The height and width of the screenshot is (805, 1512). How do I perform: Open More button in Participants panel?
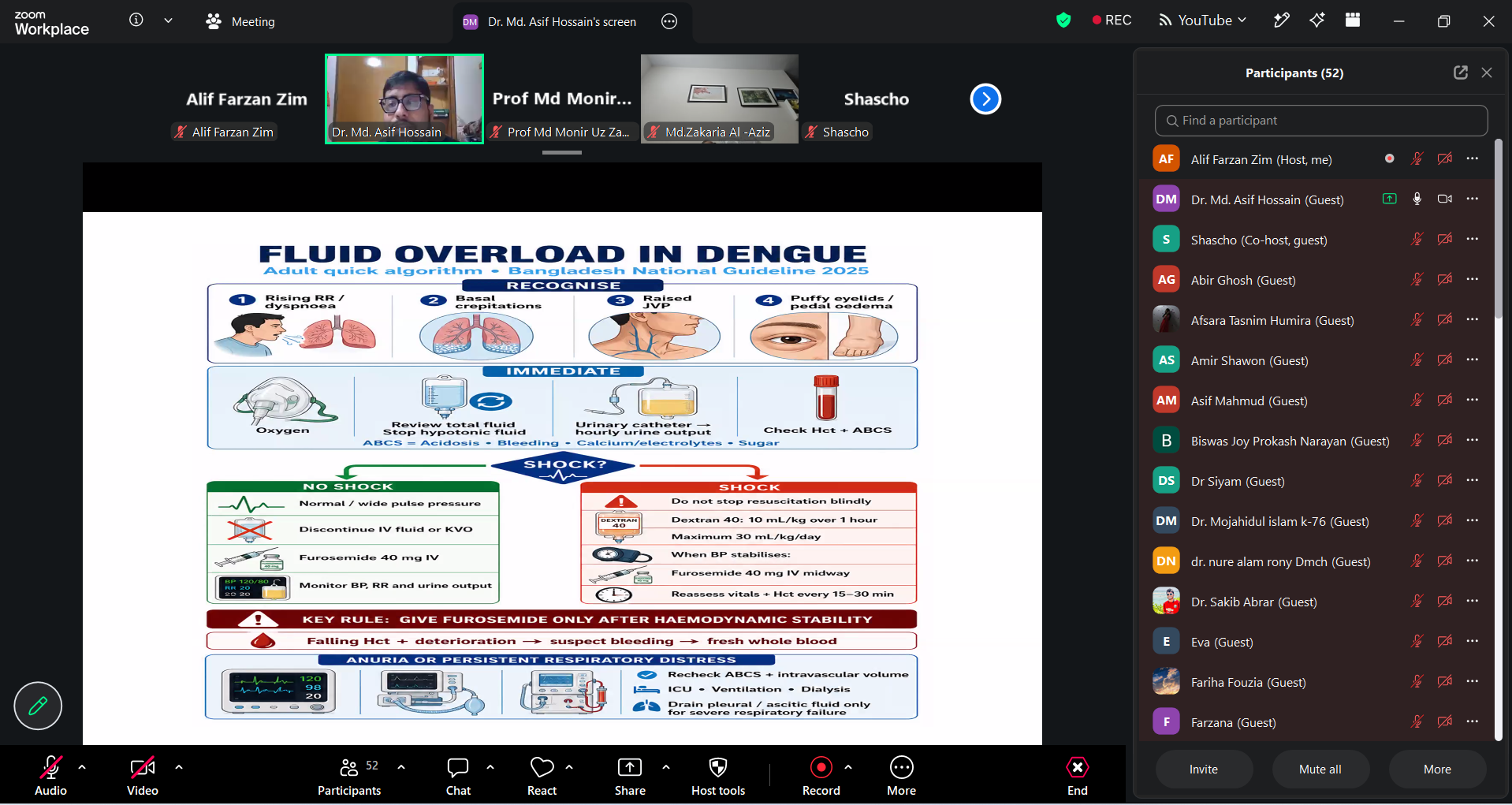pos(1437,770)
